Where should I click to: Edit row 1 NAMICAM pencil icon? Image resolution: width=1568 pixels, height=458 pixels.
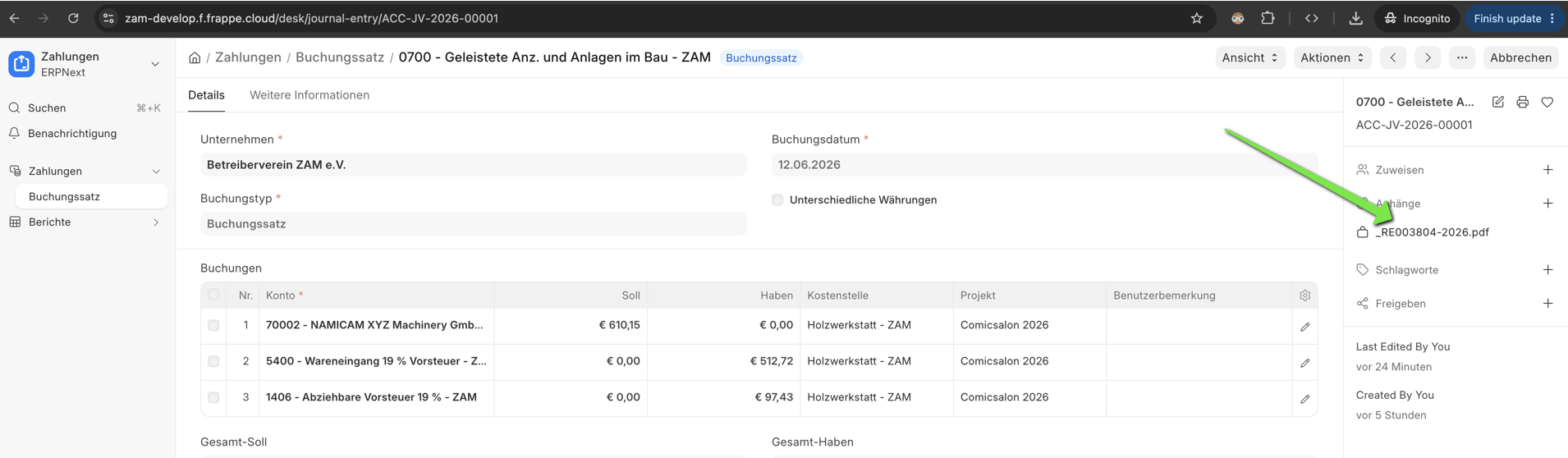pos(1305,327)
